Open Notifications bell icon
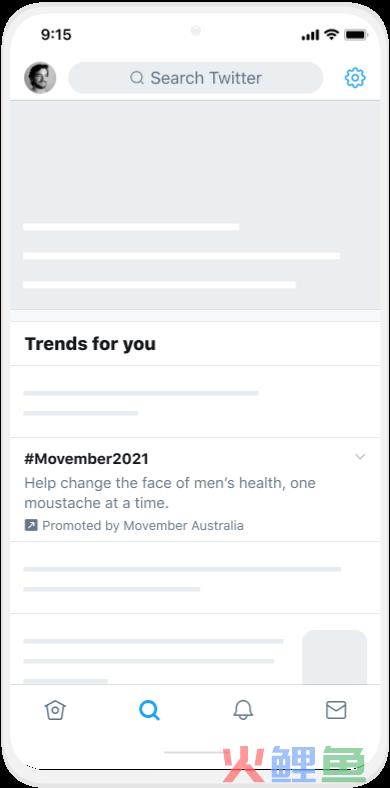Screen dimensions: 390x788 coord(243,710)
